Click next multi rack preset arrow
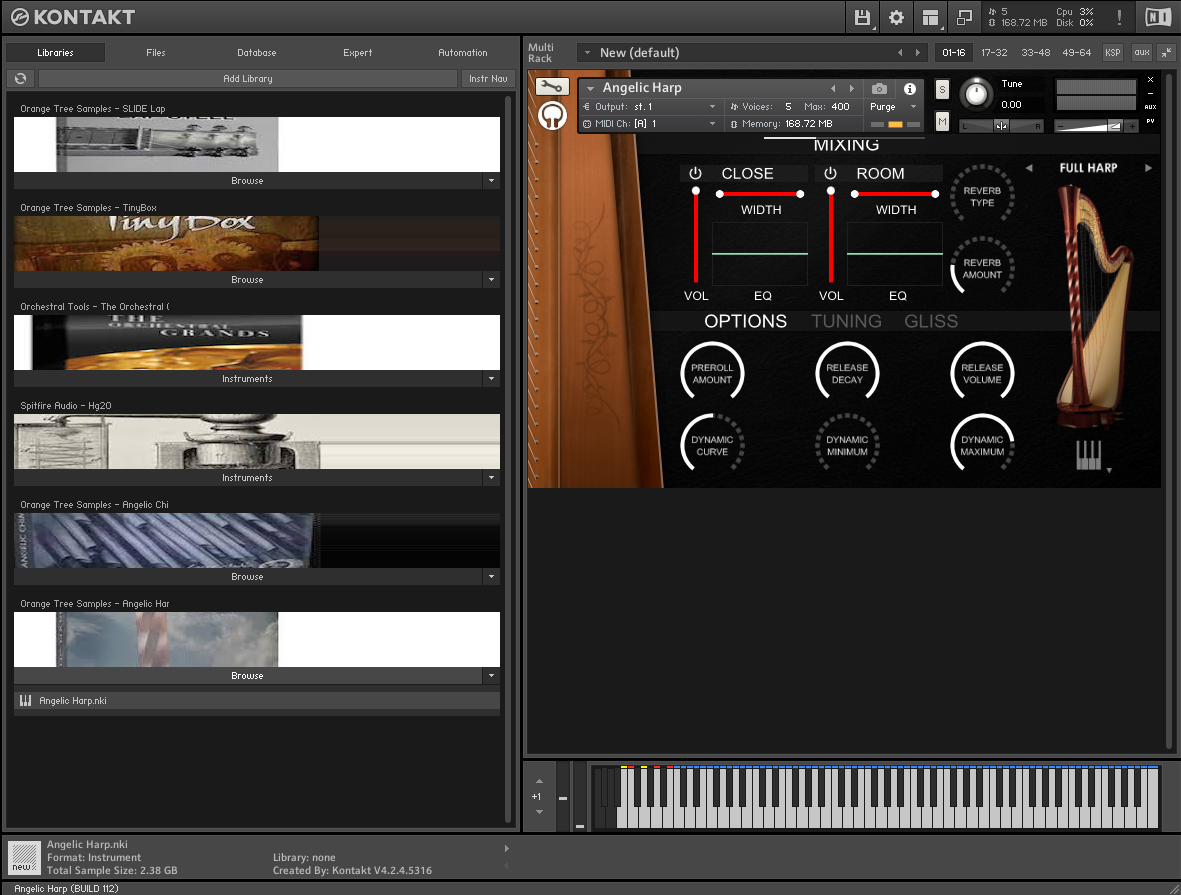This screenshot has width=1181, height=895. (917, 53)
